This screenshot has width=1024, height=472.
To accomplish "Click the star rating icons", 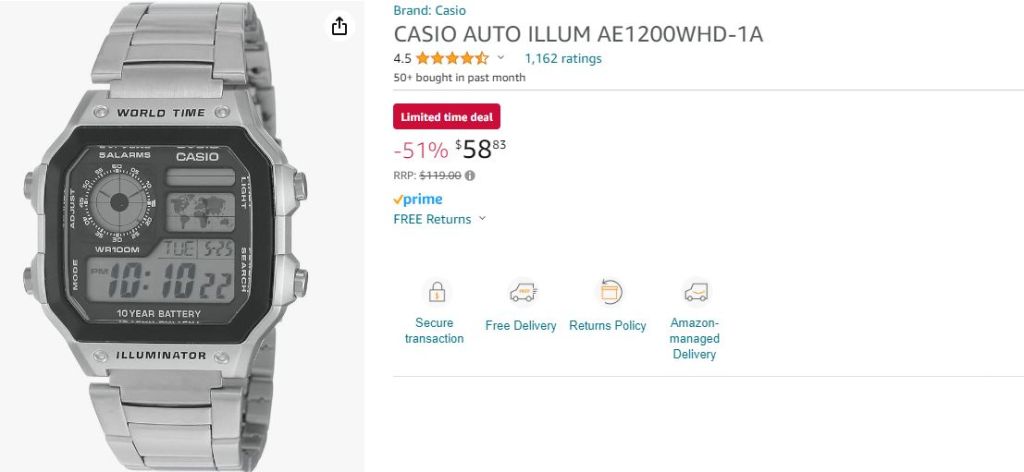I will (452, 58).
